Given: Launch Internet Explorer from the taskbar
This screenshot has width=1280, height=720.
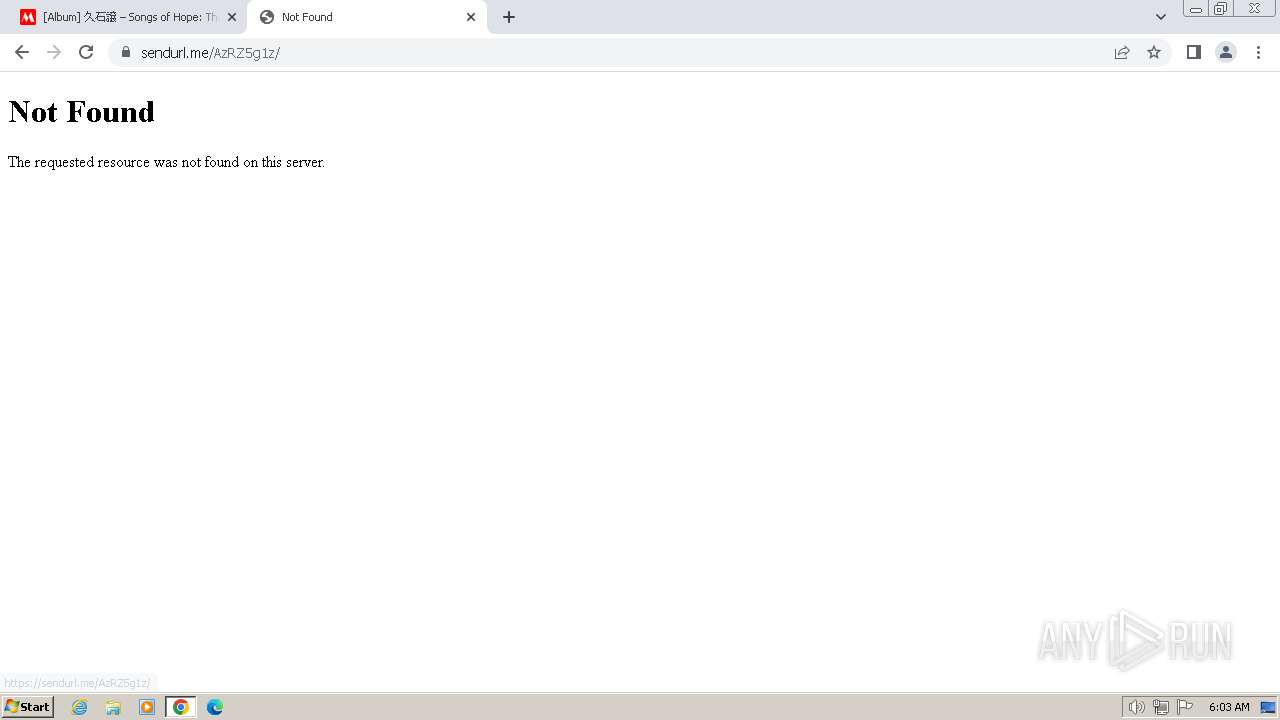Looking at the screenshot, I should click(x=80, y=707).
